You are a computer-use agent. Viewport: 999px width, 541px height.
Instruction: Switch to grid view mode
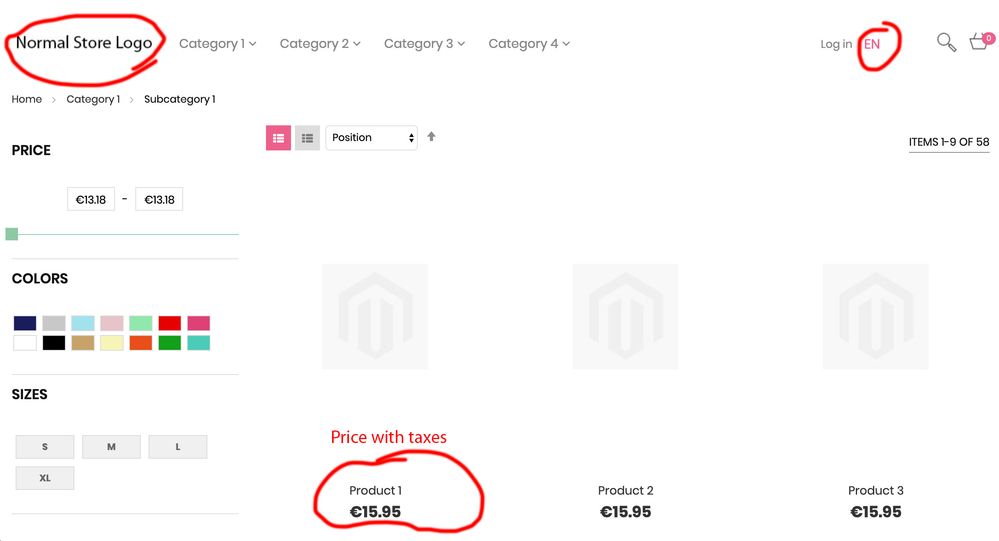(x=278, y=138)
